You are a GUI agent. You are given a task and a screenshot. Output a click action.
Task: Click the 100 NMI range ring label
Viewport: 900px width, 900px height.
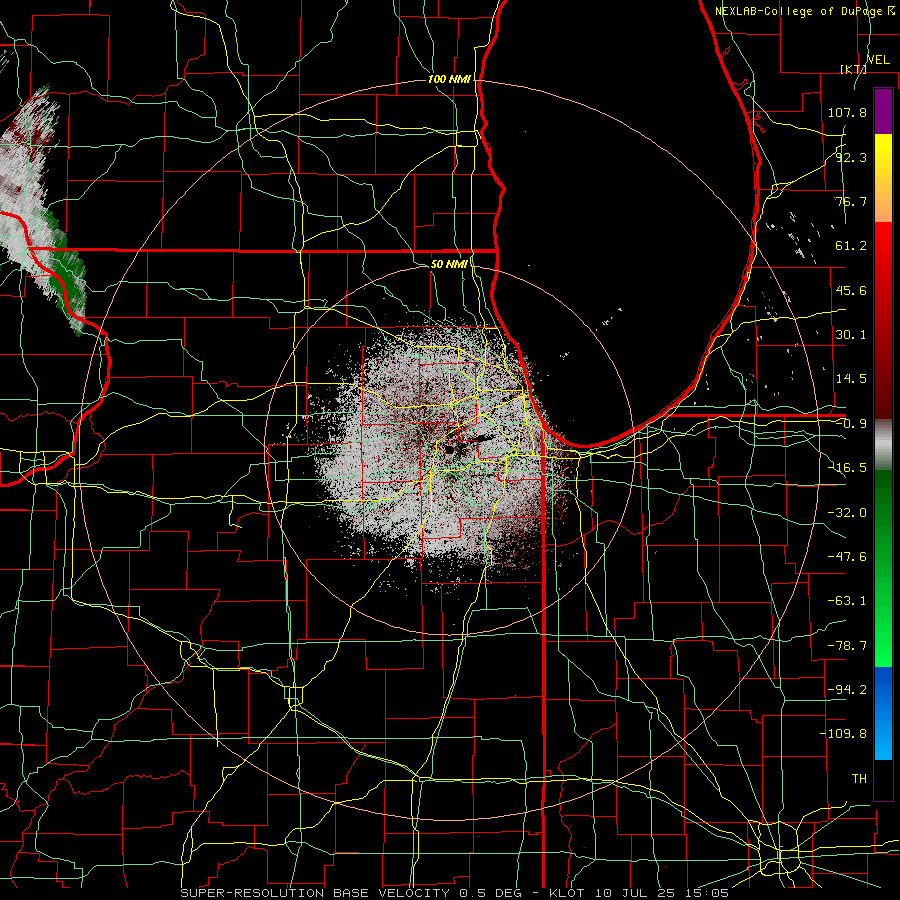(x=449, y=79)
